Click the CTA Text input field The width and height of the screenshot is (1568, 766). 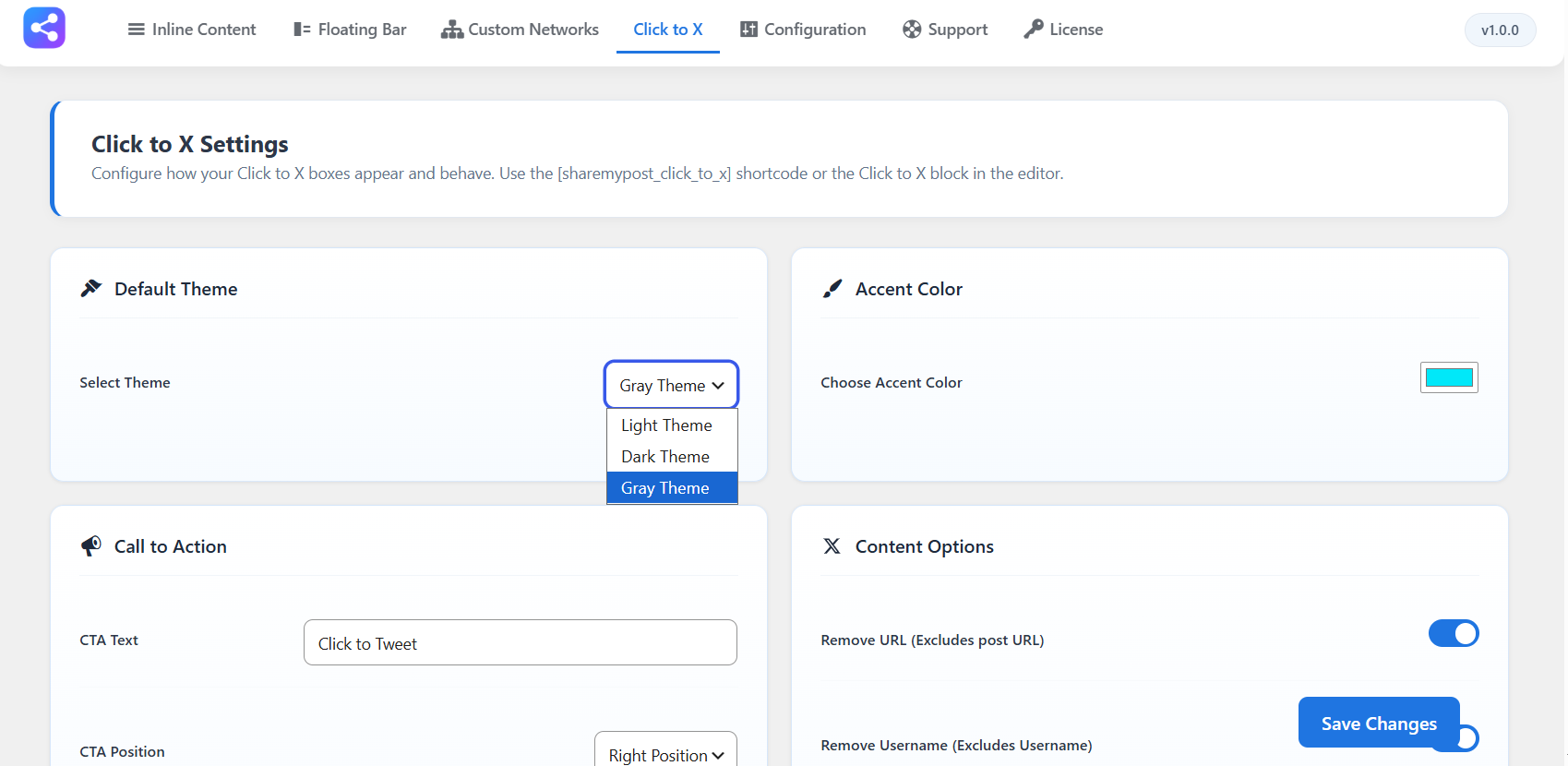click(x=521, y=642)
